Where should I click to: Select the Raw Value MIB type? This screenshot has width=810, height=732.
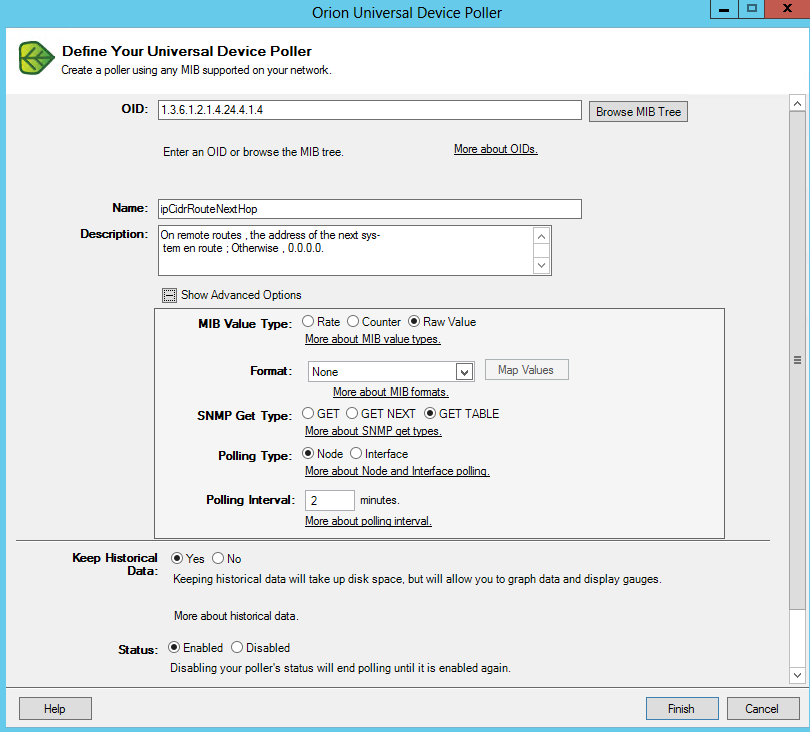(x=414, y=321)
